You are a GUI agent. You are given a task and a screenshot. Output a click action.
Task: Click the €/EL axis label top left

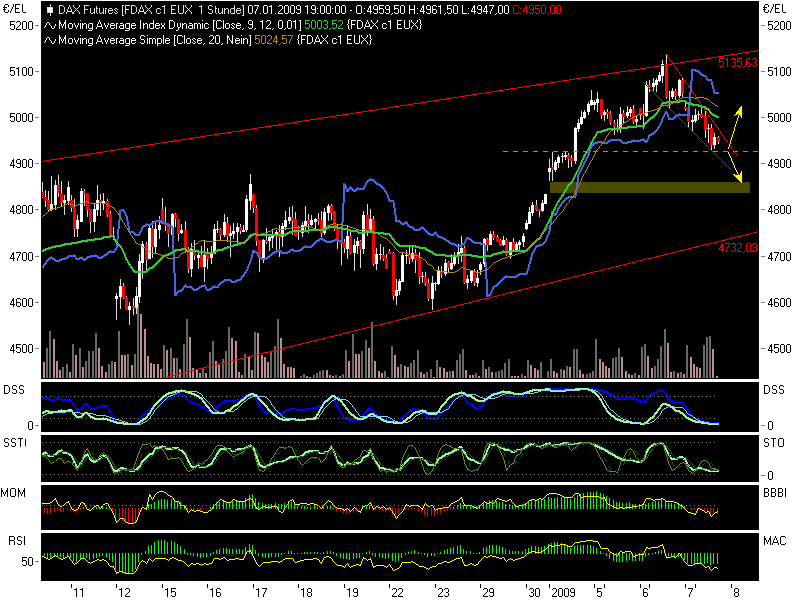pyautogui.click(x=14, y=8)
